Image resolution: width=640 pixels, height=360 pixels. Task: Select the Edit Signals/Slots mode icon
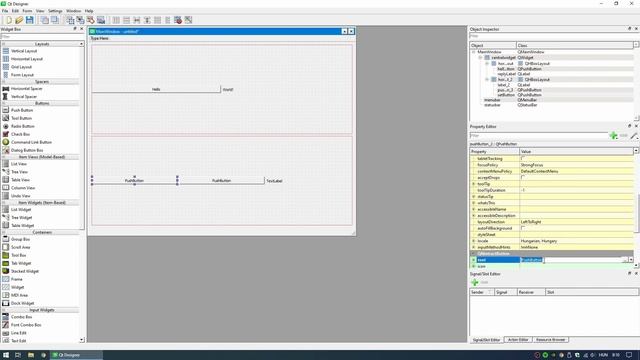click(x=80, y=20)
